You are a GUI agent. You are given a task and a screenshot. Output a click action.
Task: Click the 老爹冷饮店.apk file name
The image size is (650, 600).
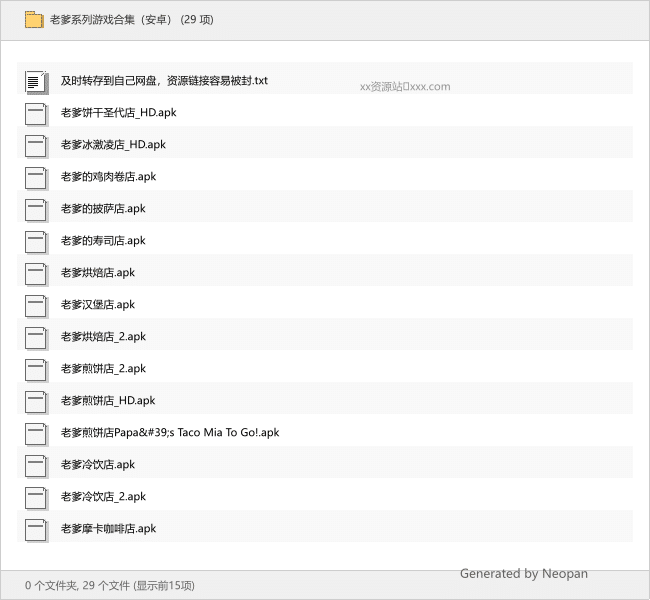click(98, 465)
